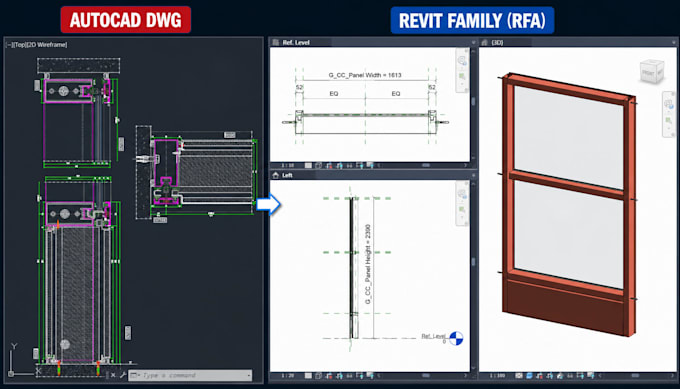Click vertical scrollbar thumb in Ref. Level view

click(x=473, y=101)
